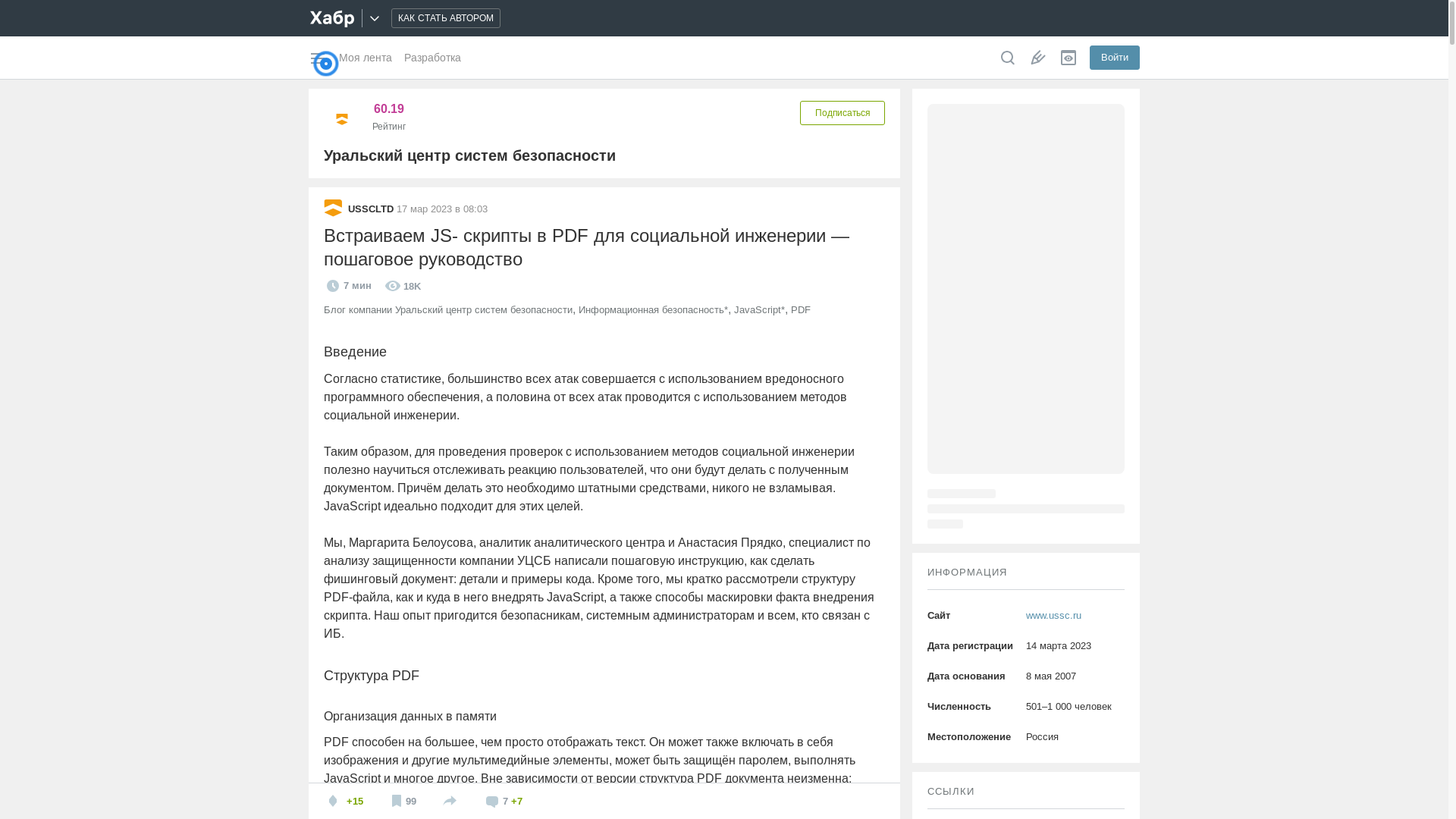1456x819 pixels.
Task: Open the Блог компании hub link
Action: pyautogui.click(x=448, y=310)
